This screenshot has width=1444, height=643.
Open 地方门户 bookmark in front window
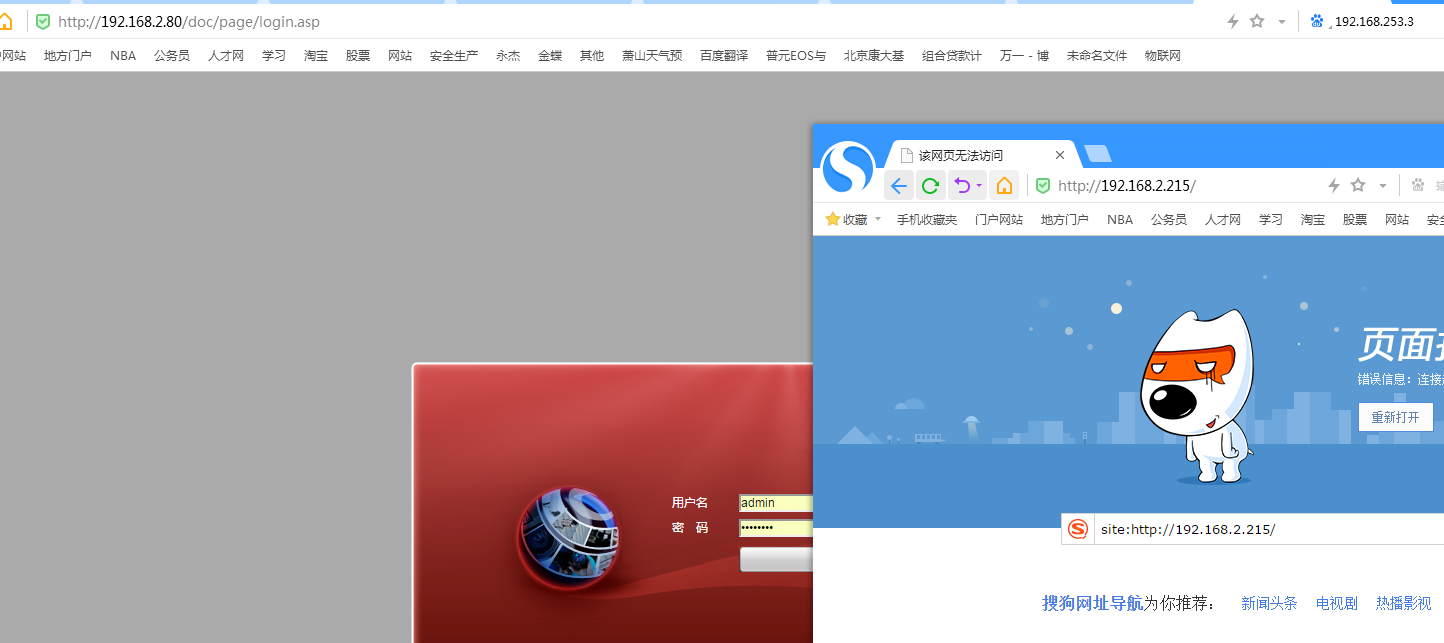pyautogui.click(x=1065, y=219)
